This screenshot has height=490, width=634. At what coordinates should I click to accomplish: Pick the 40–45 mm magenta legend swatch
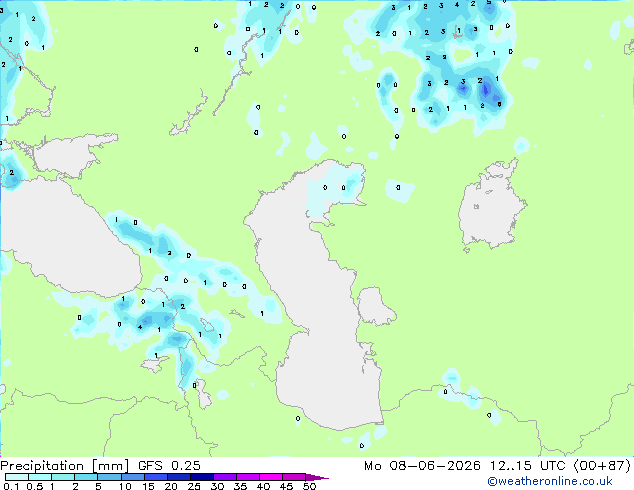click(271, 477)
